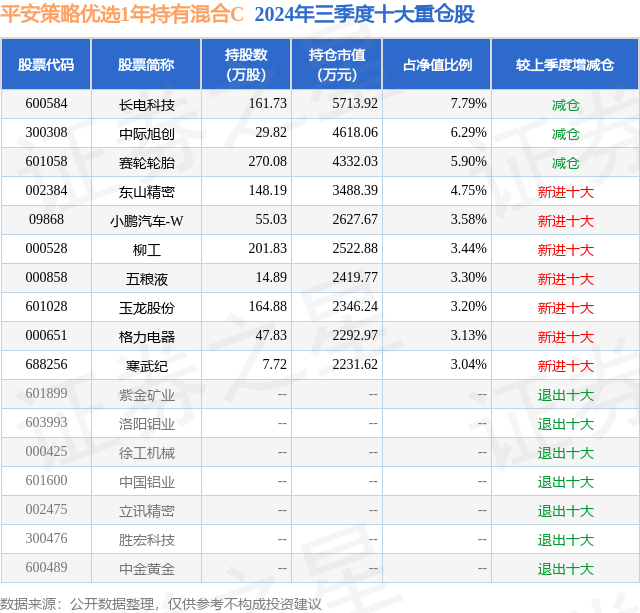Select the 徐工机械 stock name
640x613 pixels.
tap(147, 453)
